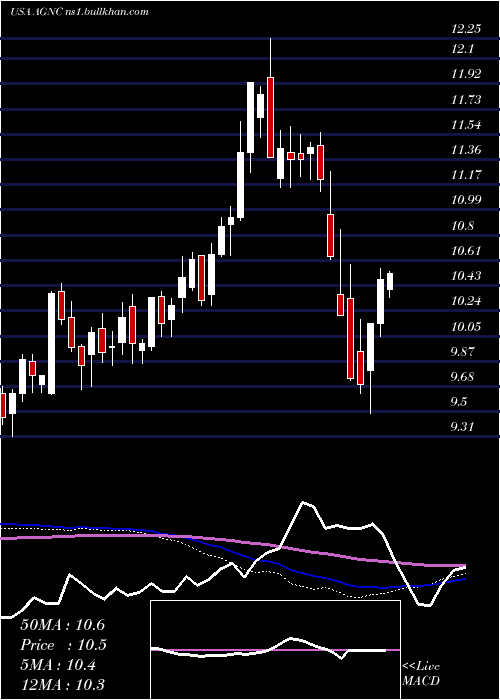Viewport: 500px width, 700px height.
Task: Click inside the Live MACD inset chart
Action: click(275, 650)
